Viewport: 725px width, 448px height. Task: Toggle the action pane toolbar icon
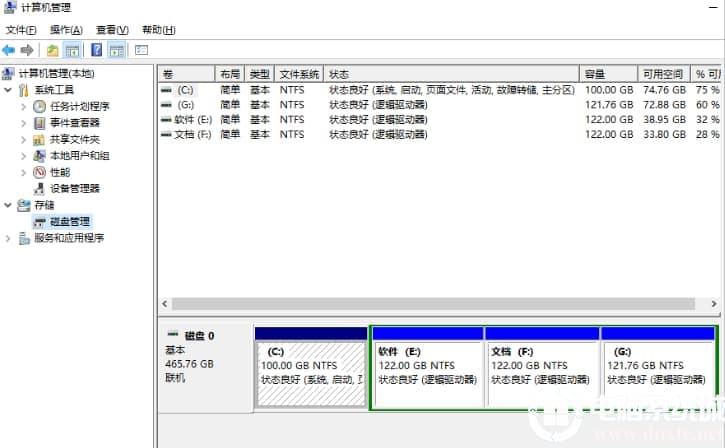(x=117, y=50)
